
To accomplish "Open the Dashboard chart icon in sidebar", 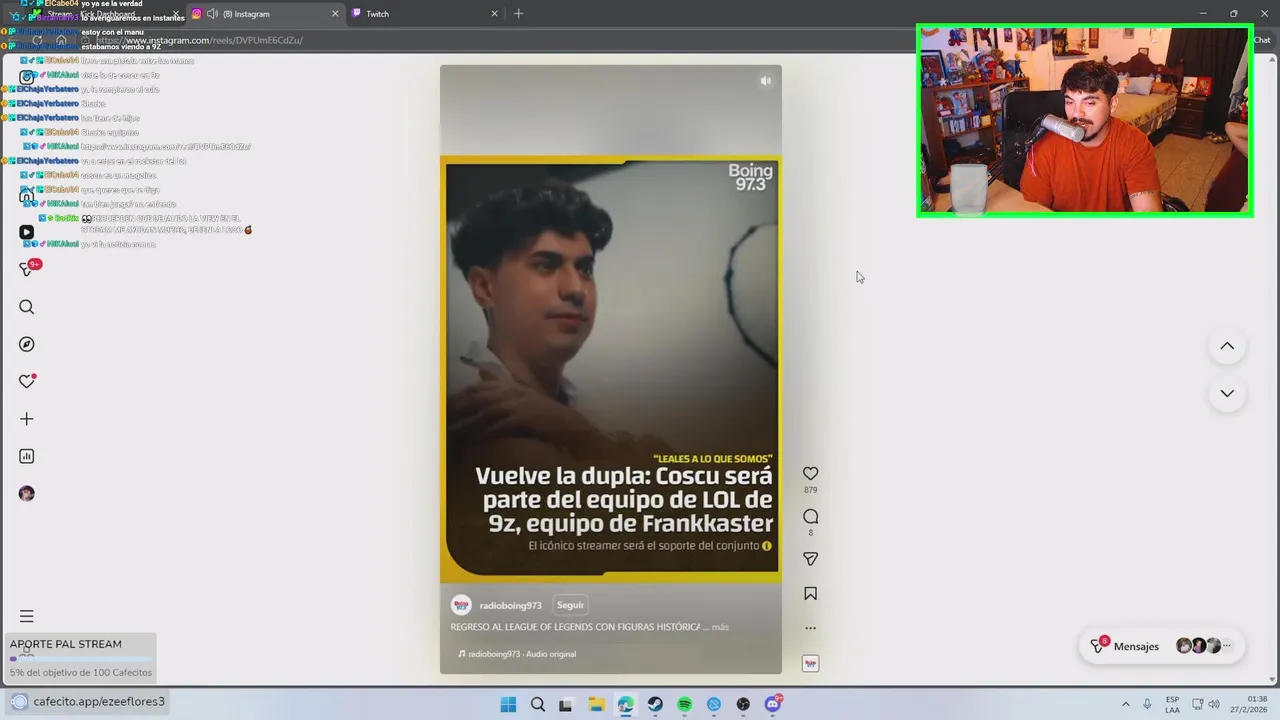I will [27, 456].
